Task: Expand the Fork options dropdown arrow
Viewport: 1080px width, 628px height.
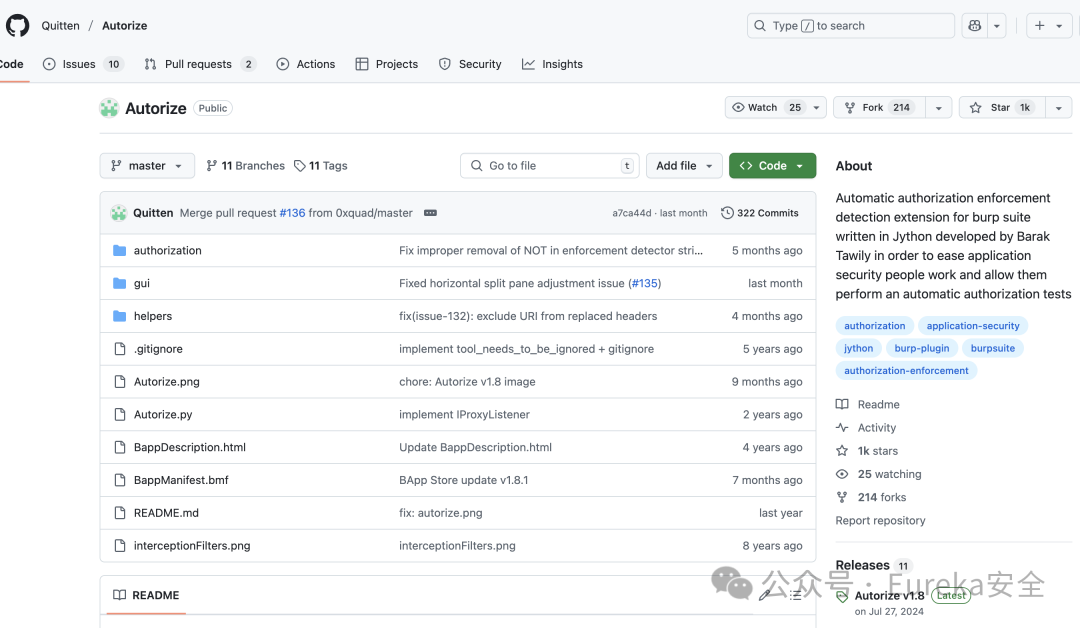Action: coord(939,107)
